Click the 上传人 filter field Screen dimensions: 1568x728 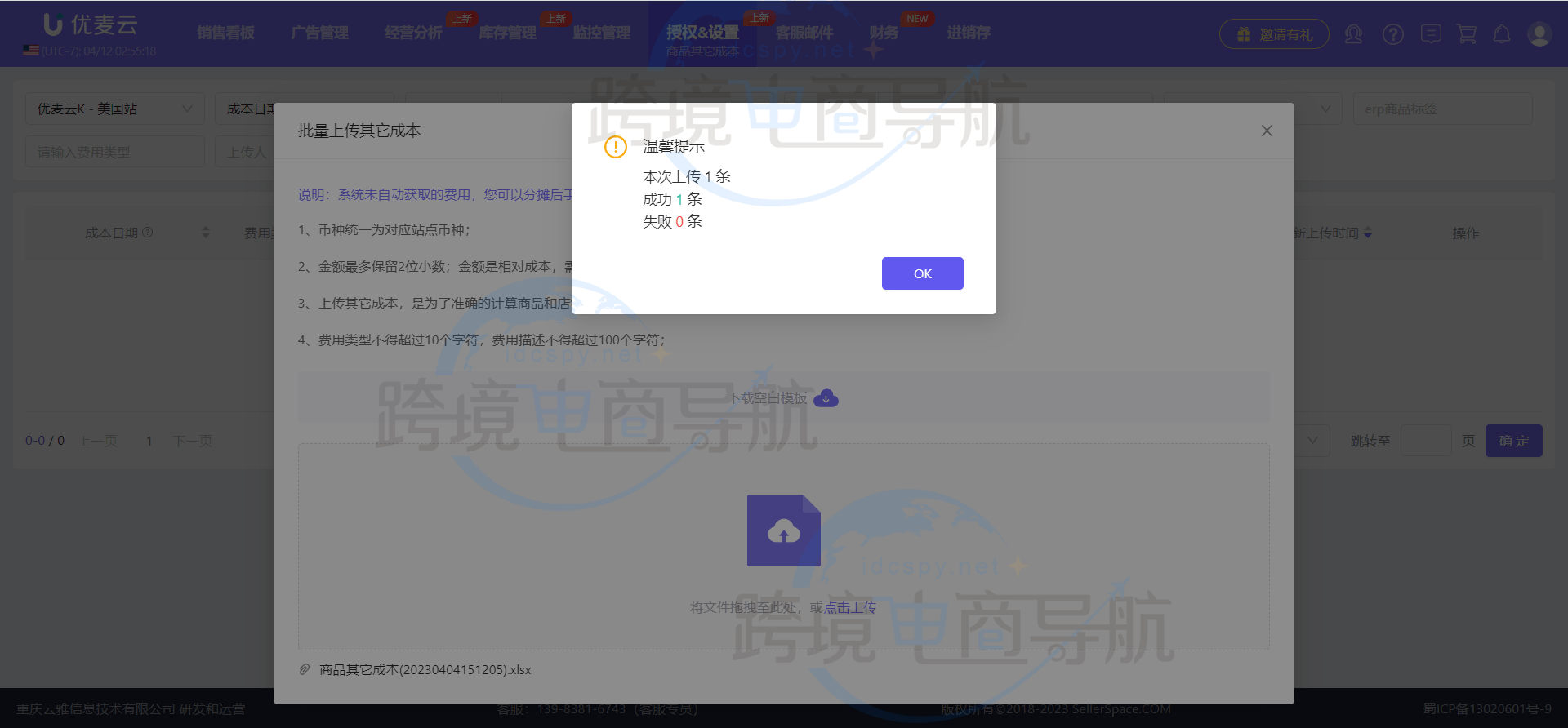[246, 152]
